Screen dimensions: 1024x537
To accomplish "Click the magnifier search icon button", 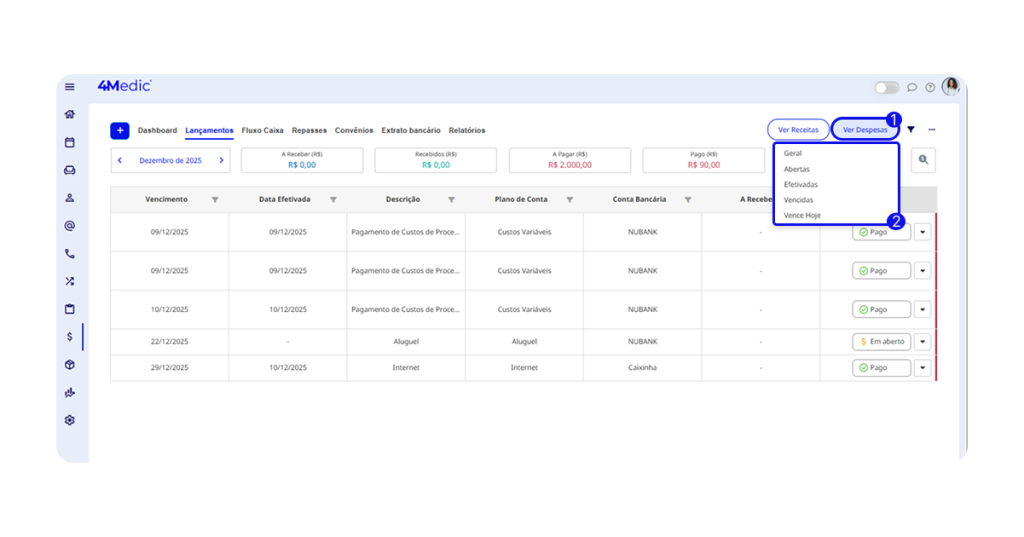I will pos(923,160).
